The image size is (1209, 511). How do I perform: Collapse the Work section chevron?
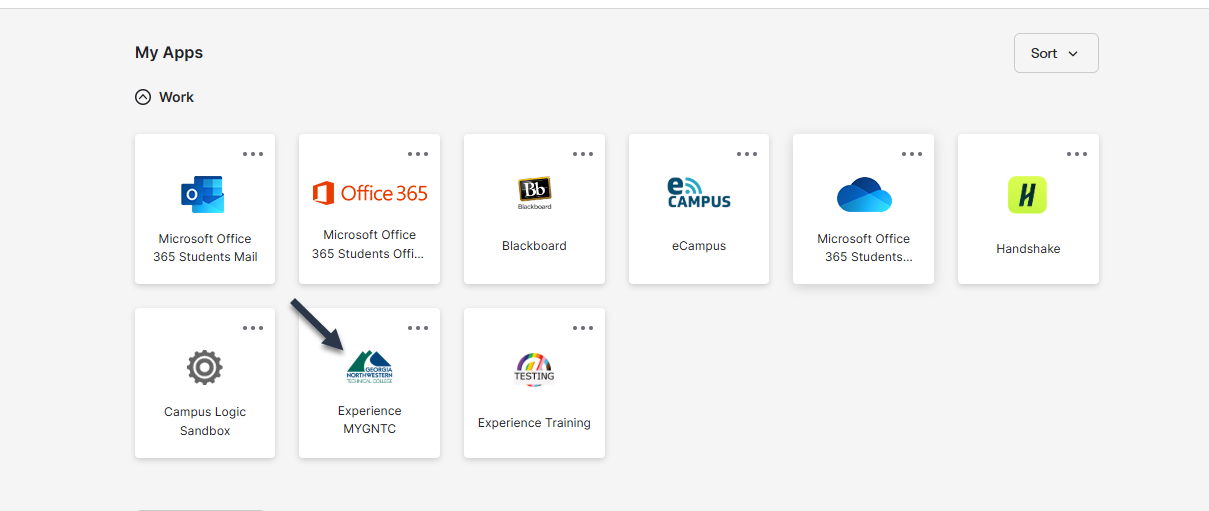click(x=143, y=97)
